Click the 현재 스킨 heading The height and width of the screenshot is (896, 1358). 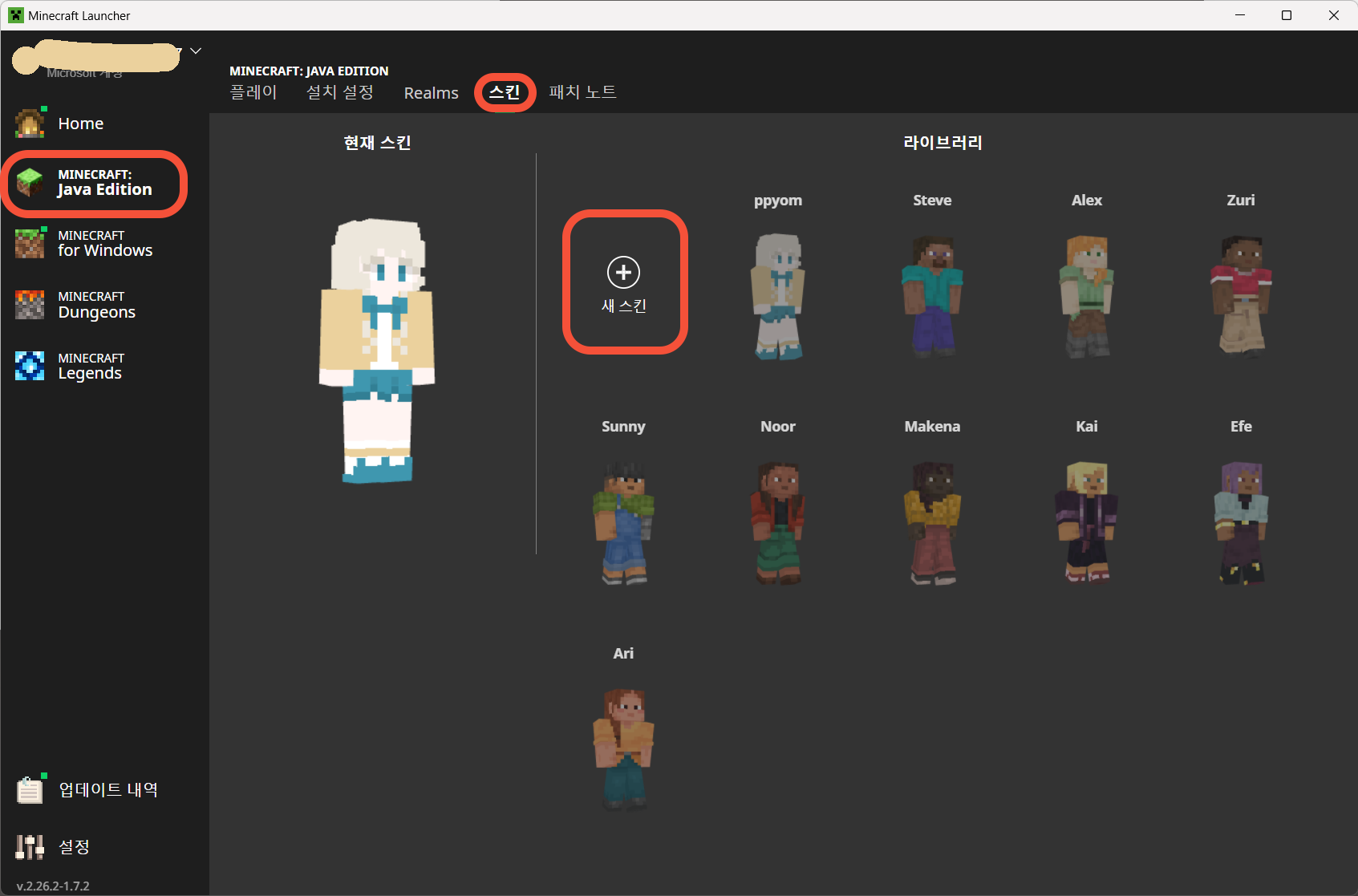coord(377,143)
